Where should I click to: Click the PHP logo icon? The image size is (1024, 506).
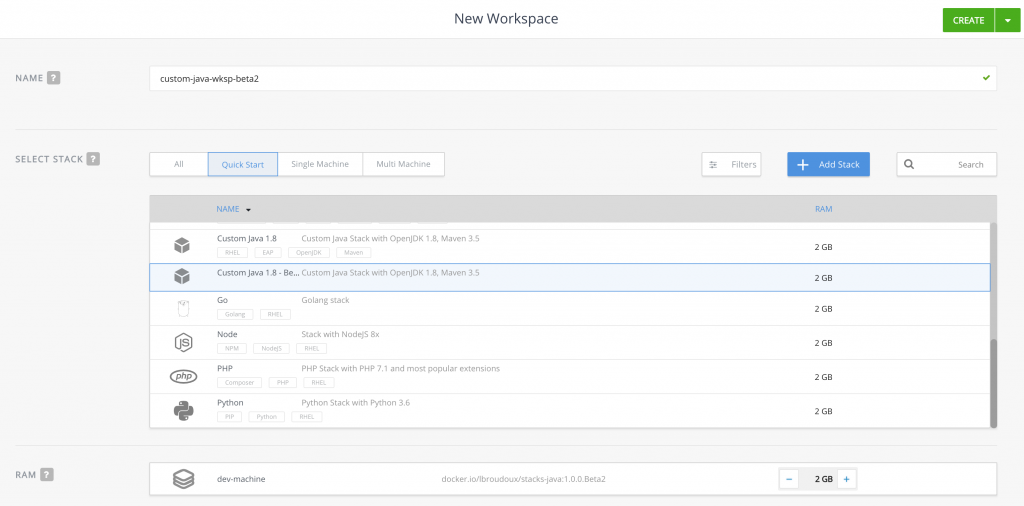183,376
